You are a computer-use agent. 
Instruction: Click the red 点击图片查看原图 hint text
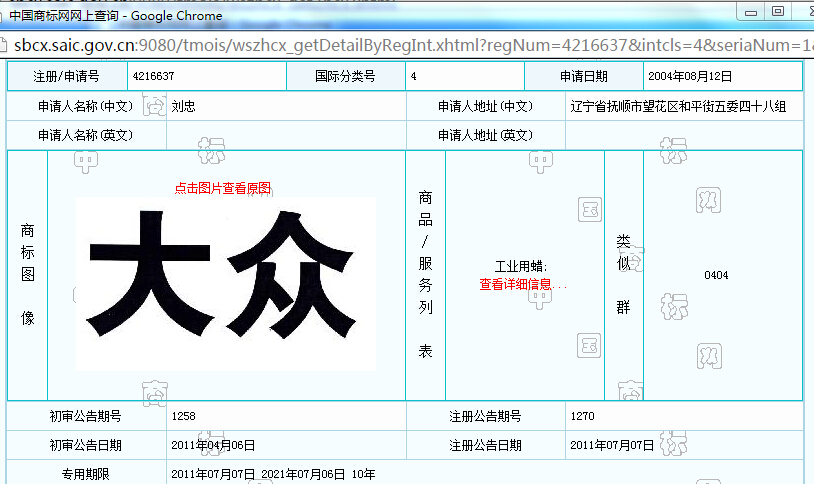pyautogui.click(x=223, y=188)
